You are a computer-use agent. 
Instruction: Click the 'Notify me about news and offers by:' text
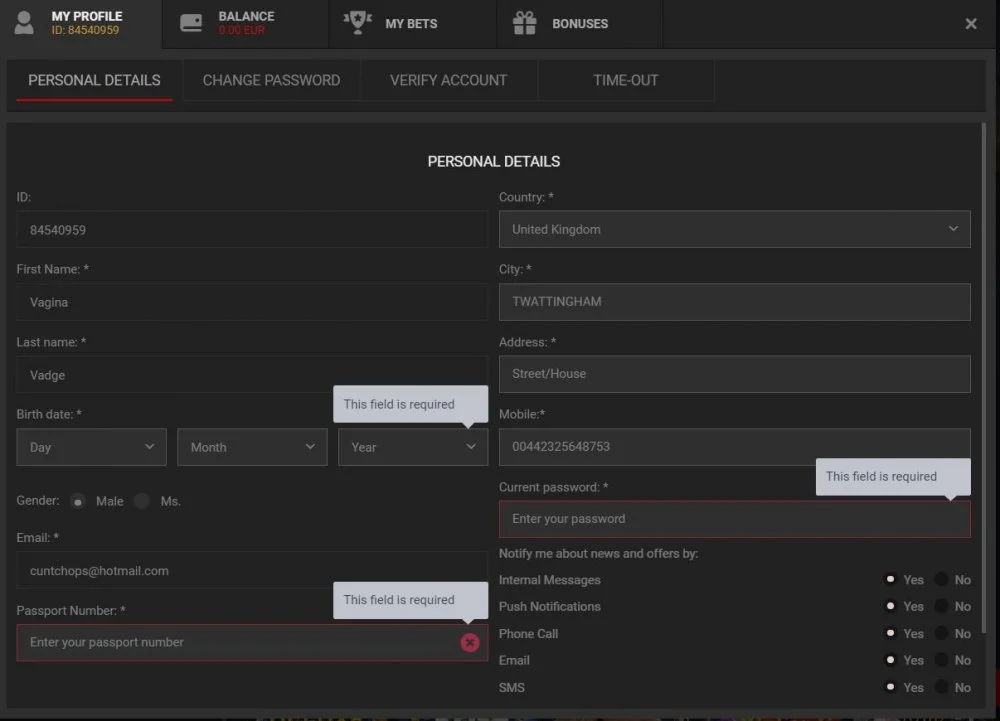598,553
